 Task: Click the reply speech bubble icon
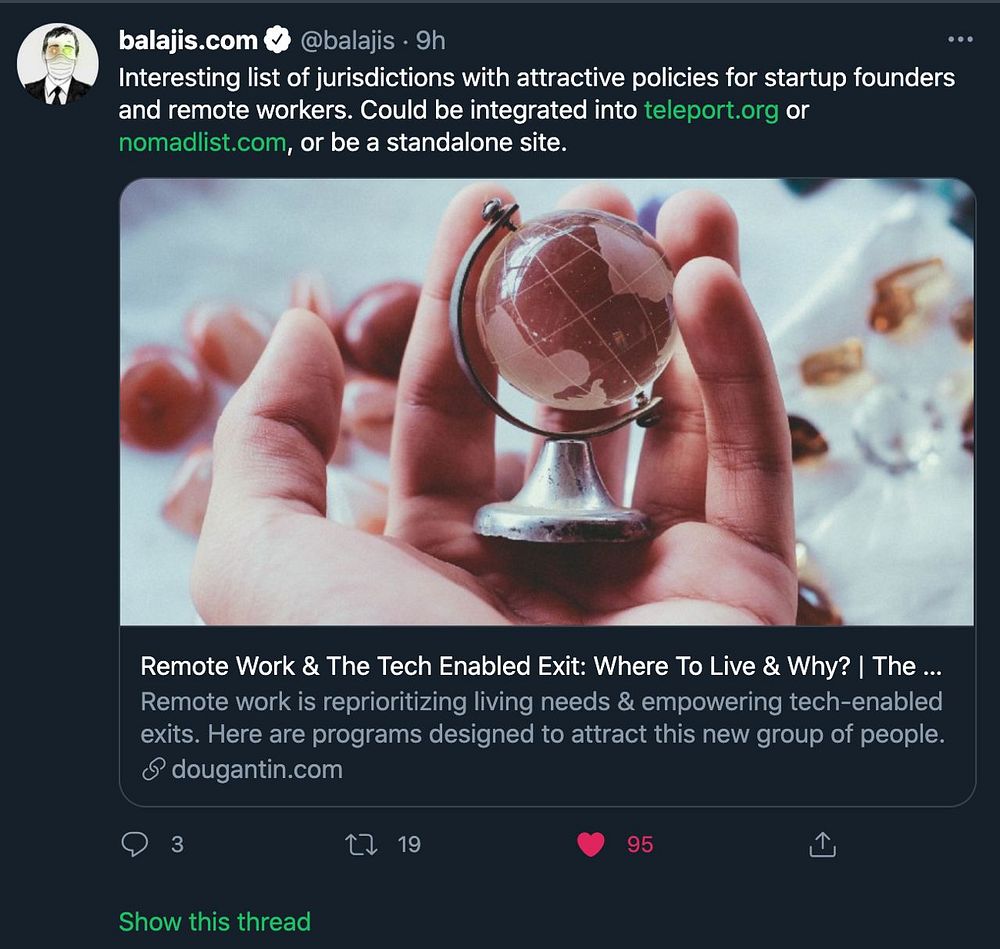[134, 845]
